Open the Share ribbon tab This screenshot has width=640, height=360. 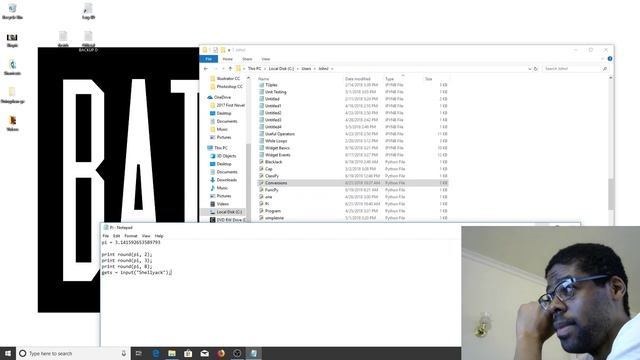(247, 59)
